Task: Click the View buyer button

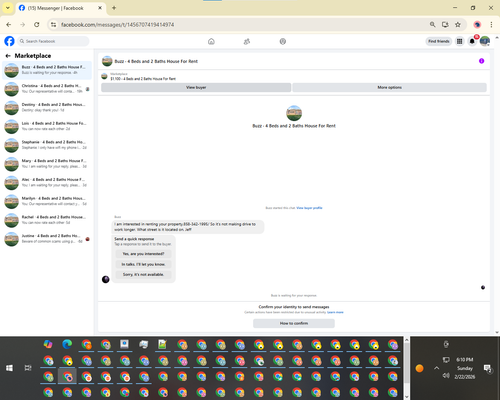Action: 196,87
